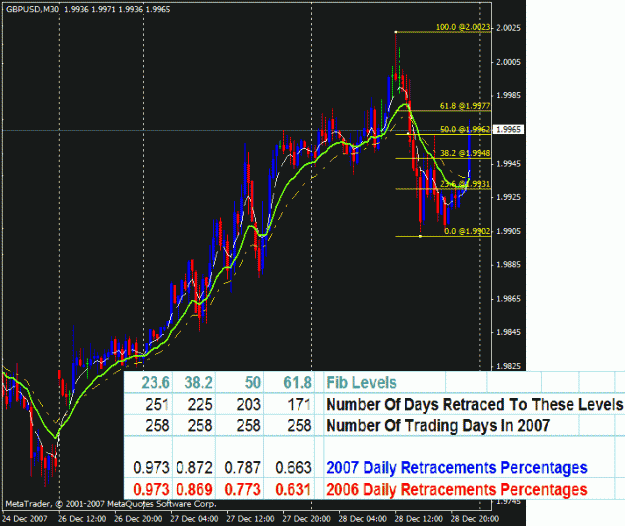Select the 61.8 Fib level header cell

289,383
